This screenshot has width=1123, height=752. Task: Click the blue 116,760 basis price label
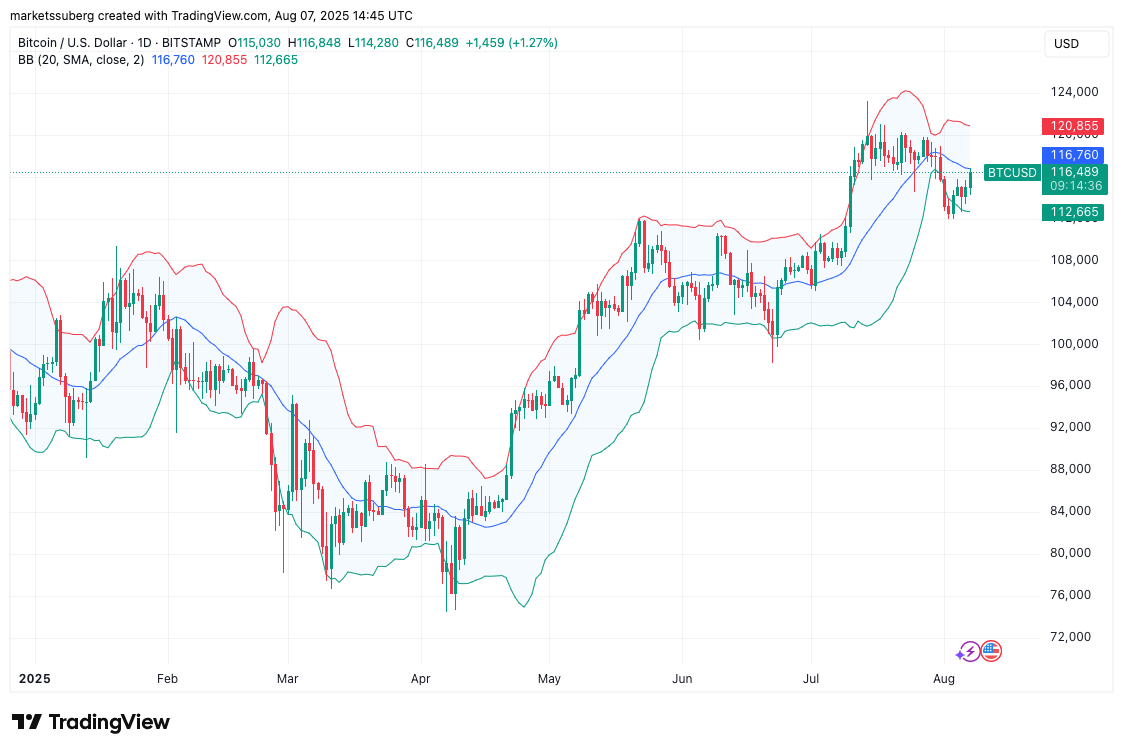click(x=1075, y=155)
